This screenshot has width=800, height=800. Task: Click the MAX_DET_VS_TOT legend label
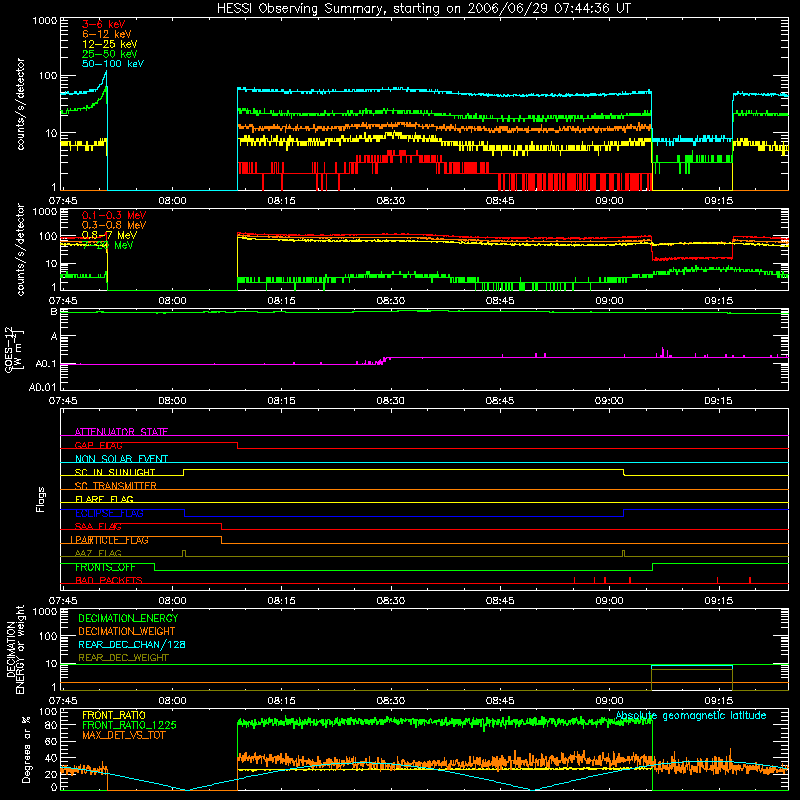tap(123, 735)
